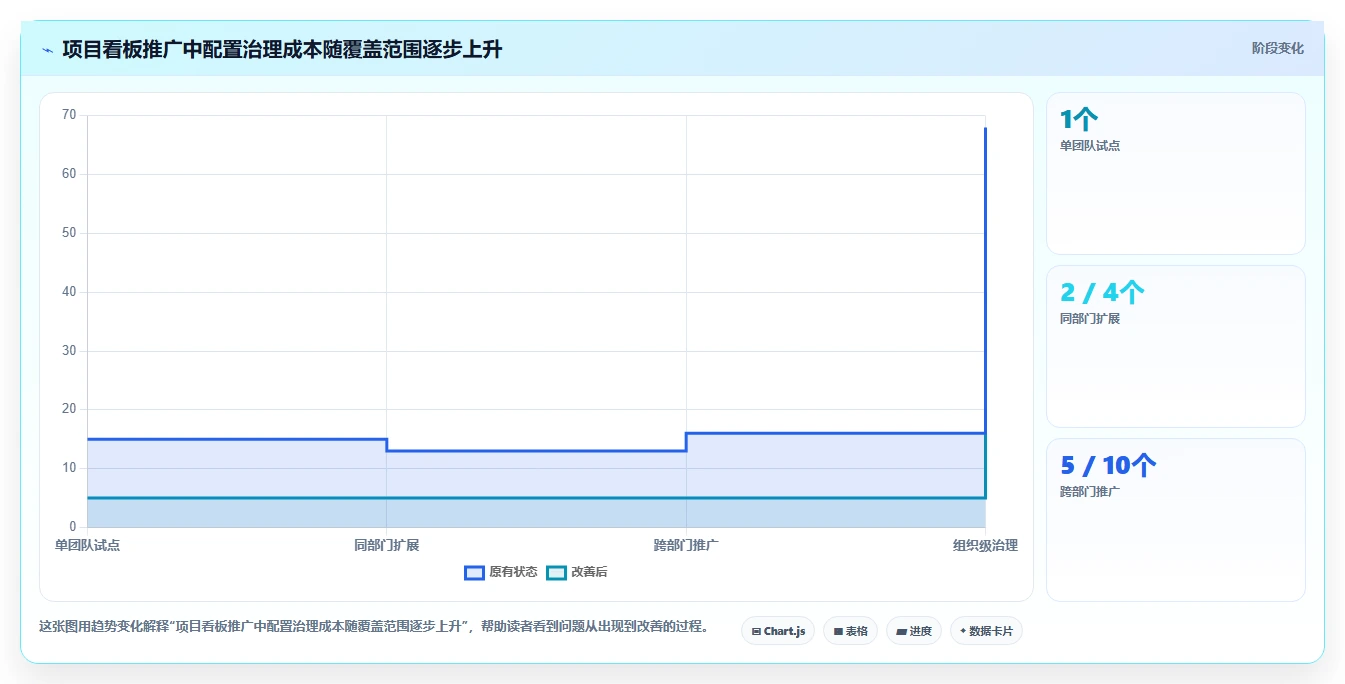Viewport: 1345px width, 684px height.
Task: Click the 组织级治理 x-axis label
Action: click(985, 545)
